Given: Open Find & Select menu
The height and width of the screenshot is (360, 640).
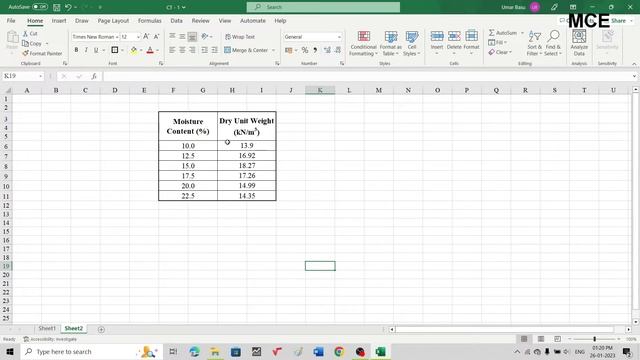Looking at the screenshot, I should (553, 43).
